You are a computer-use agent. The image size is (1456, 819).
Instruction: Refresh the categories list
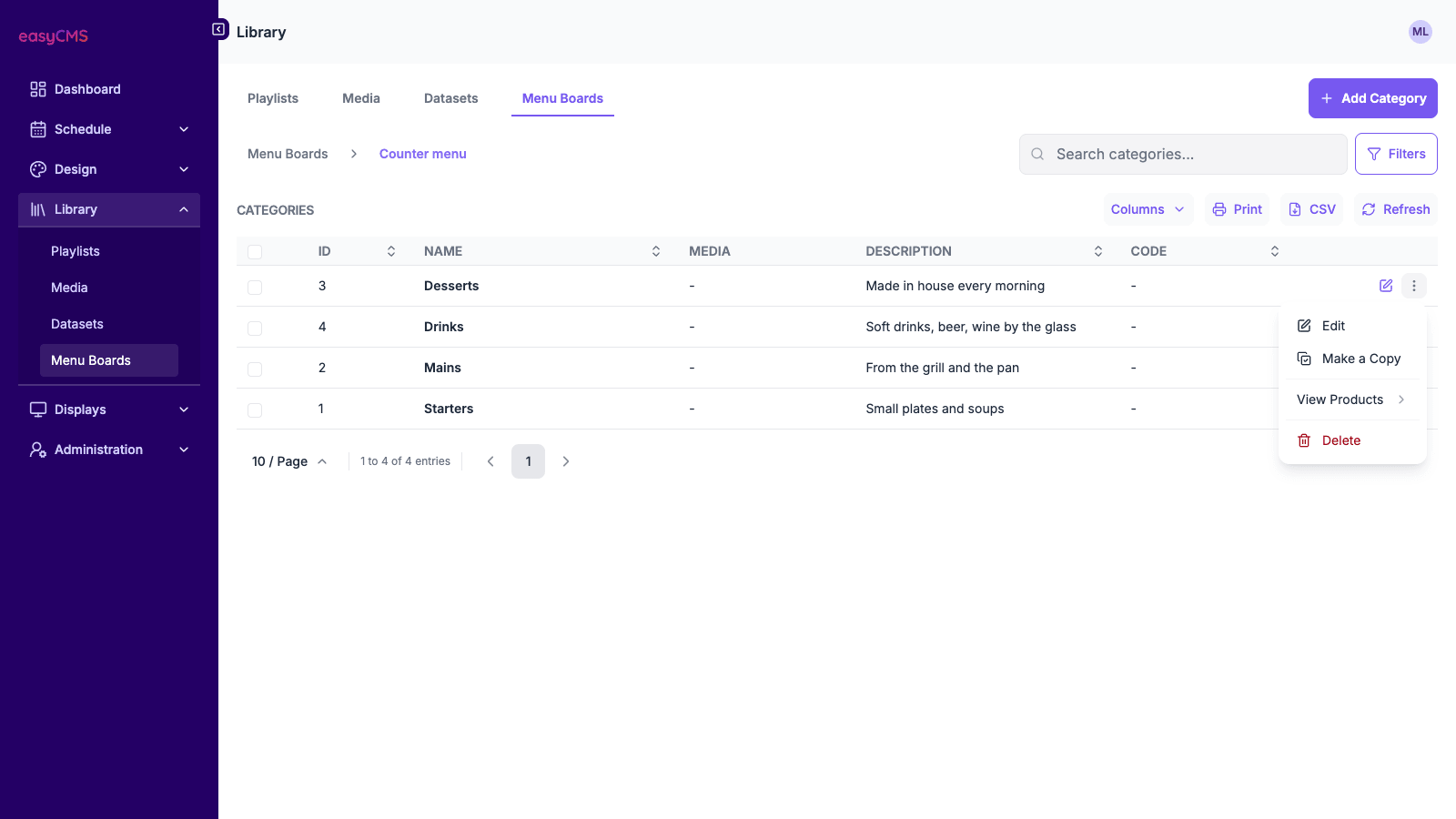click(1395, 209)
